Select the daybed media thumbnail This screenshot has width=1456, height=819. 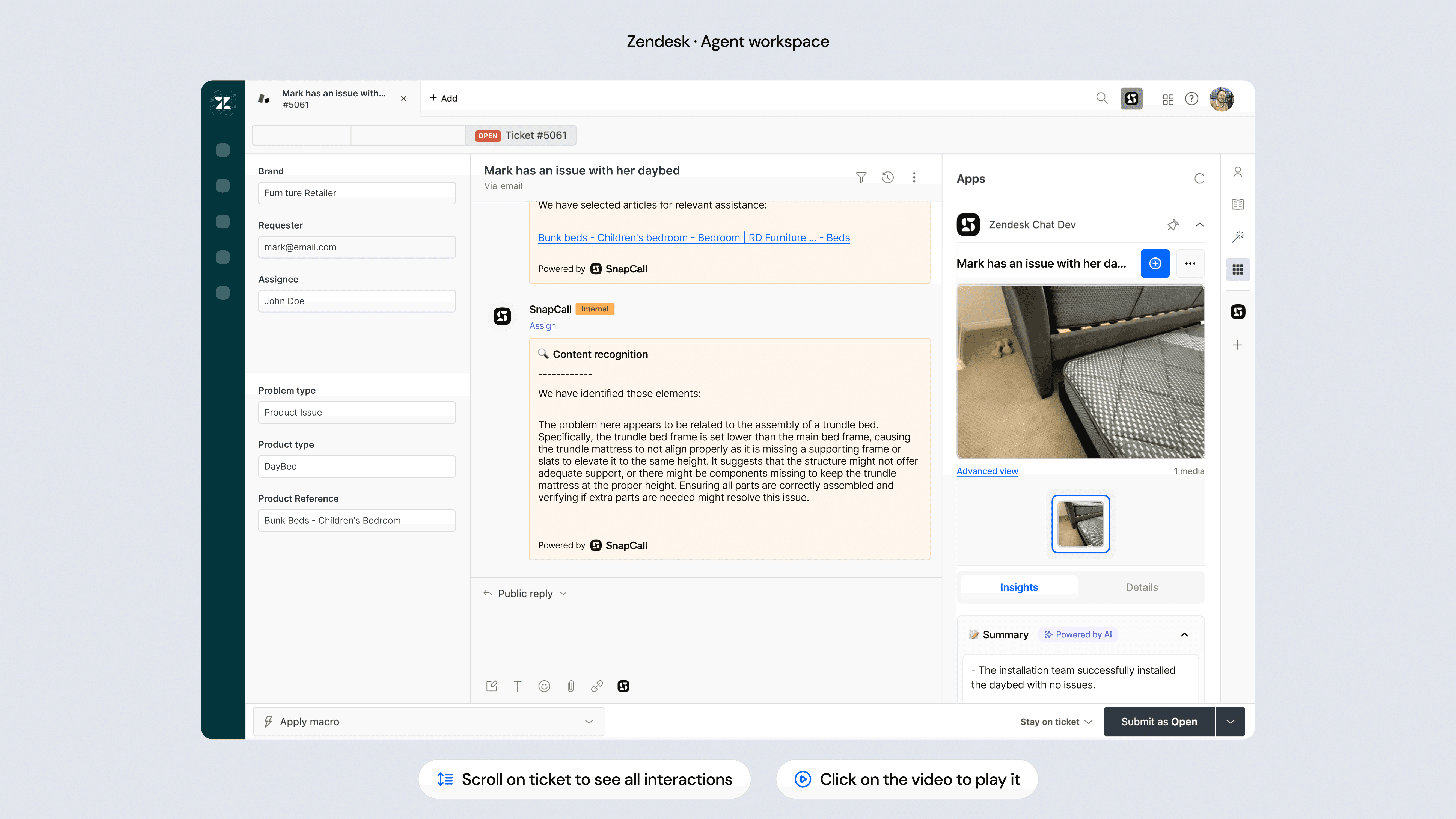[1080, 524]
